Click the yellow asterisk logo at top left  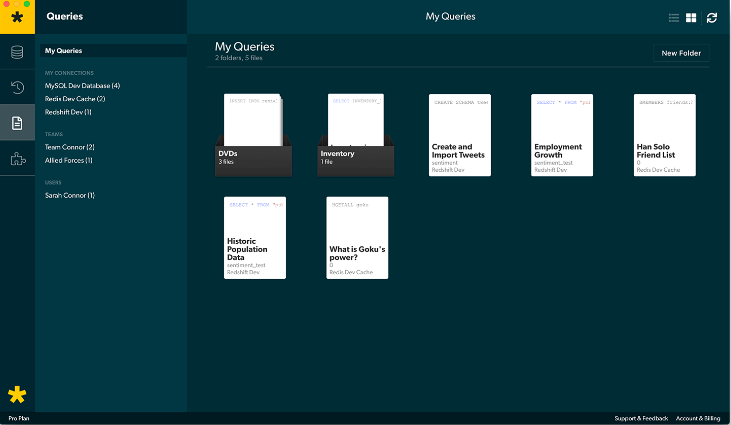[17, 17]
